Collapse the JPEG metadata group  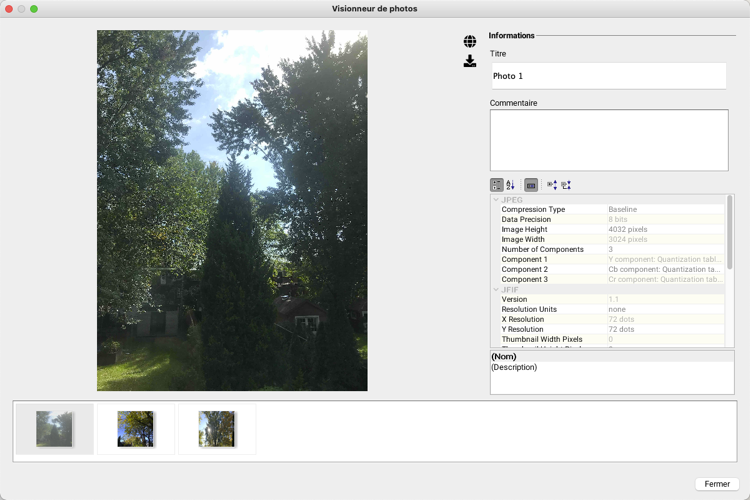(x=496, y=200)
